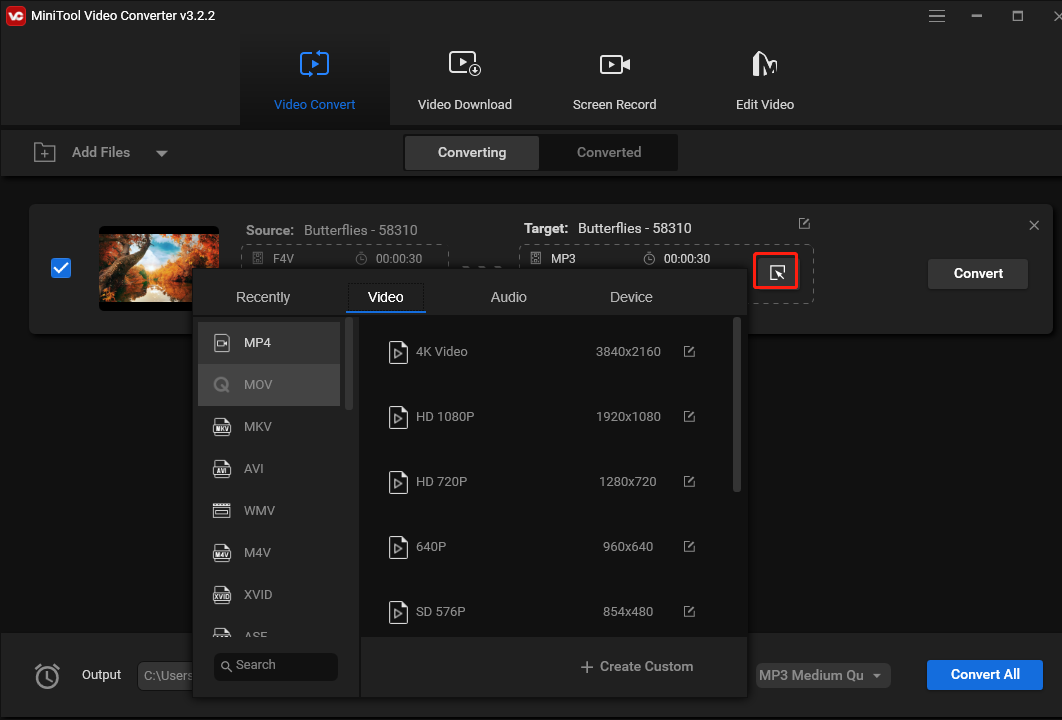Click the Convert All button
1062x720 pixels.
pos(985,675)
